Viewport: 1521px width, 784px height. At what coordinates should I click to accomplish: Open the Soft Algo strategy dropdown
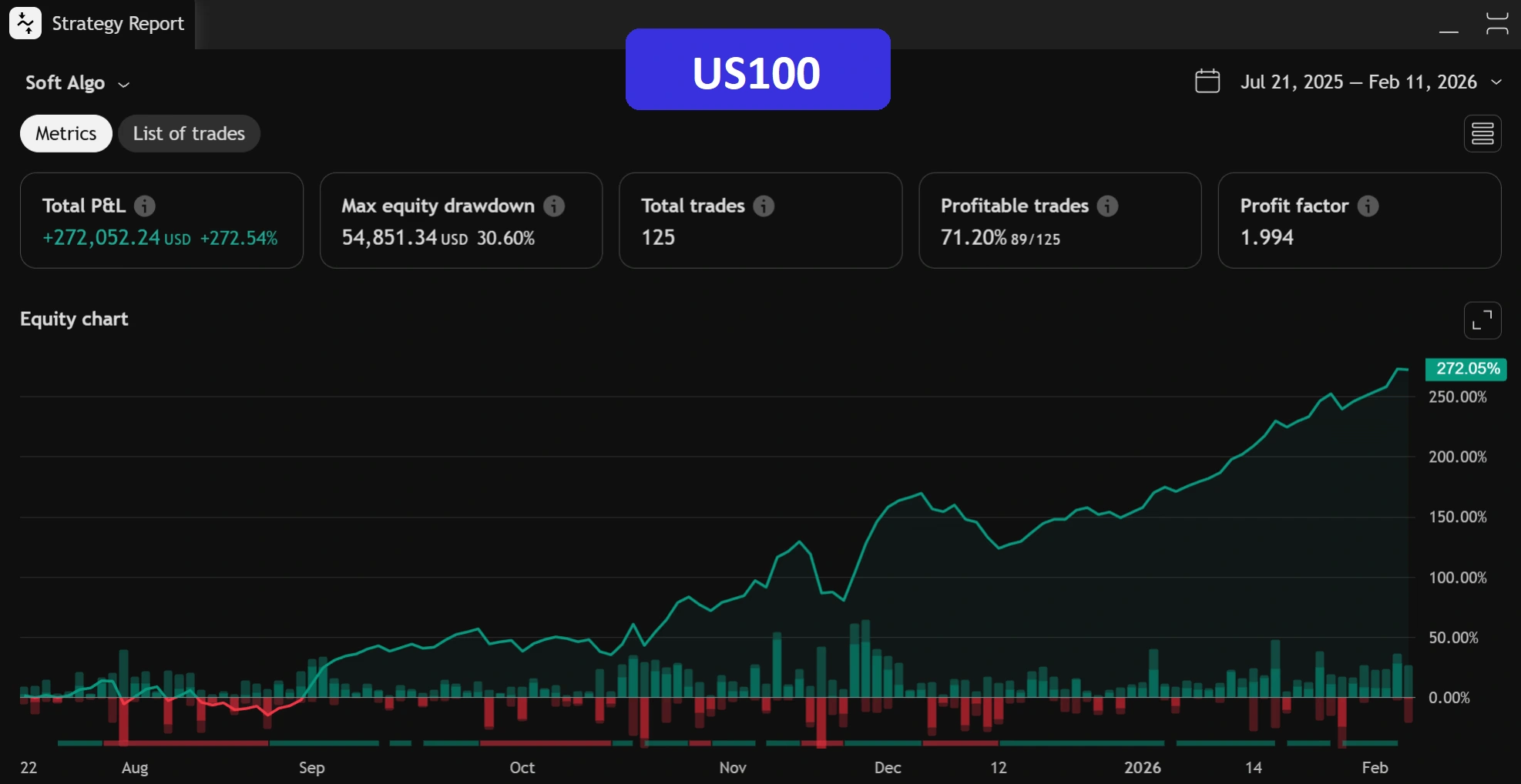click(x=77, y=83)
